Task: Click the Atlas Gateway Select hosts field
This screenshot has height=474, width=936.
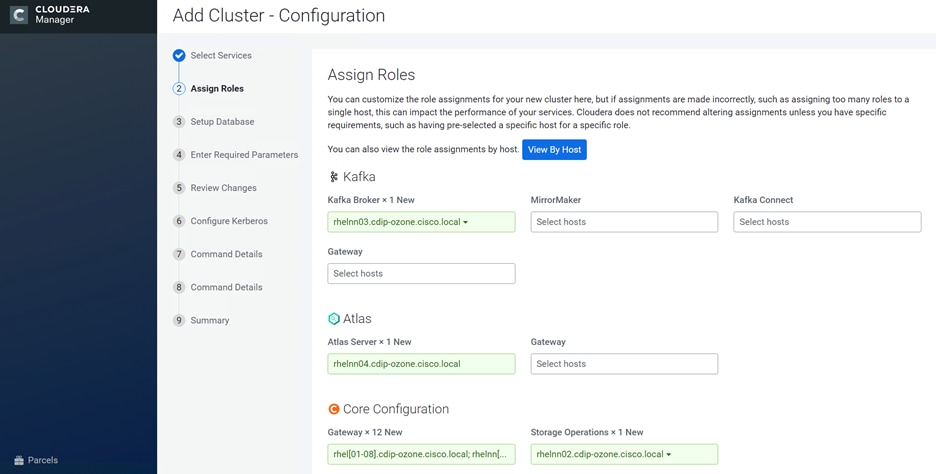Action: click(x=624, y=364)
